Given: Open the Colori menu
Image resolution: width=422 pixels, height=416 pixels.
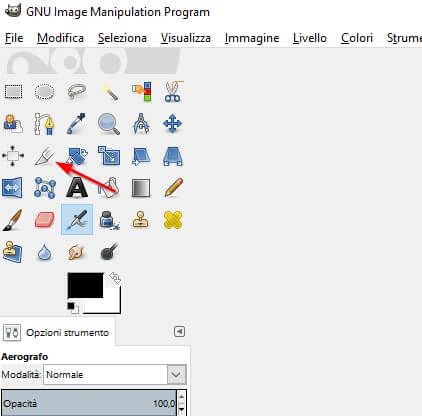Looking at the screenshot, I should [x=357, y=38].
